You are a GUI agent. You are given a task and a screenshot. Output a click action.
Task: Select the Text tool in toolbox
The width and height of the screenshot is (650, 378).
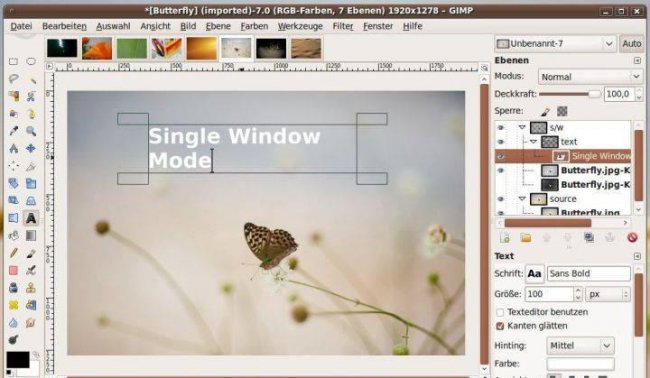point(31,218)
